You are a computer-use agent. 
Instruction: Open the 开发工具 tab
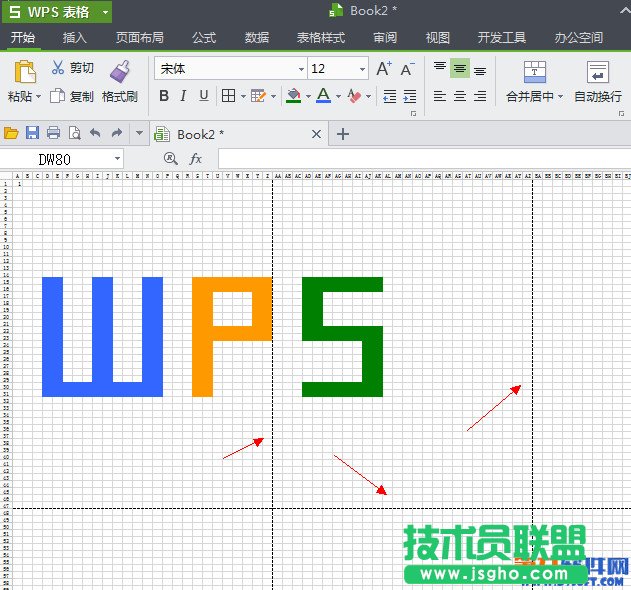point(501,38)
